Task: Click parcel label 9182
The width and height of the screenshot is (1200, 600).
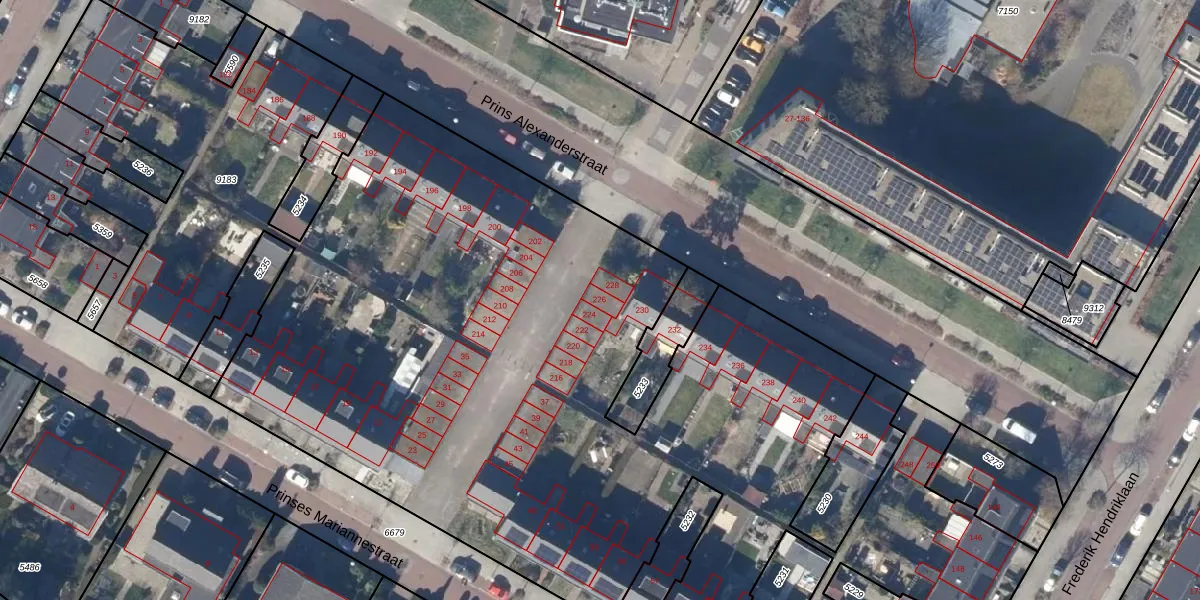Action: 199,19
